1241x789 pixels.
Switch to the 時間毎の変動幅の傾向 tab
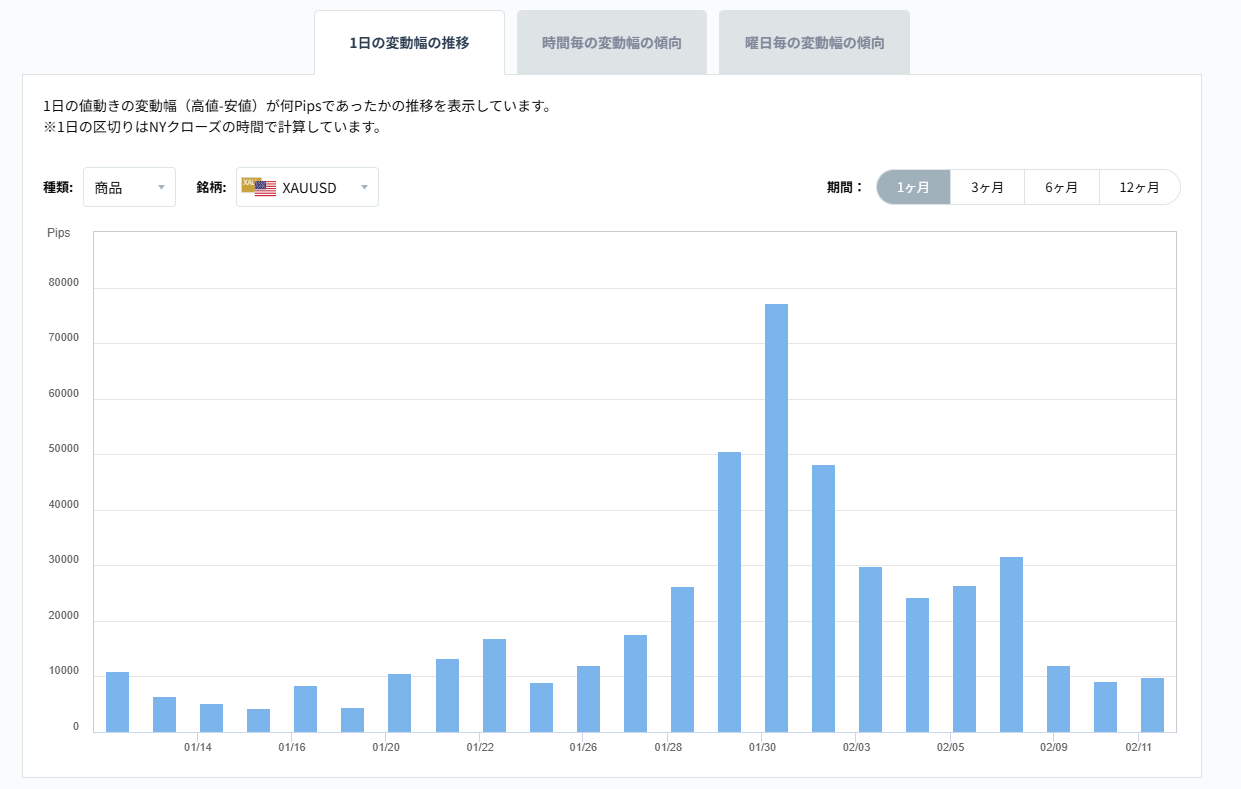[x=611, y=42]
